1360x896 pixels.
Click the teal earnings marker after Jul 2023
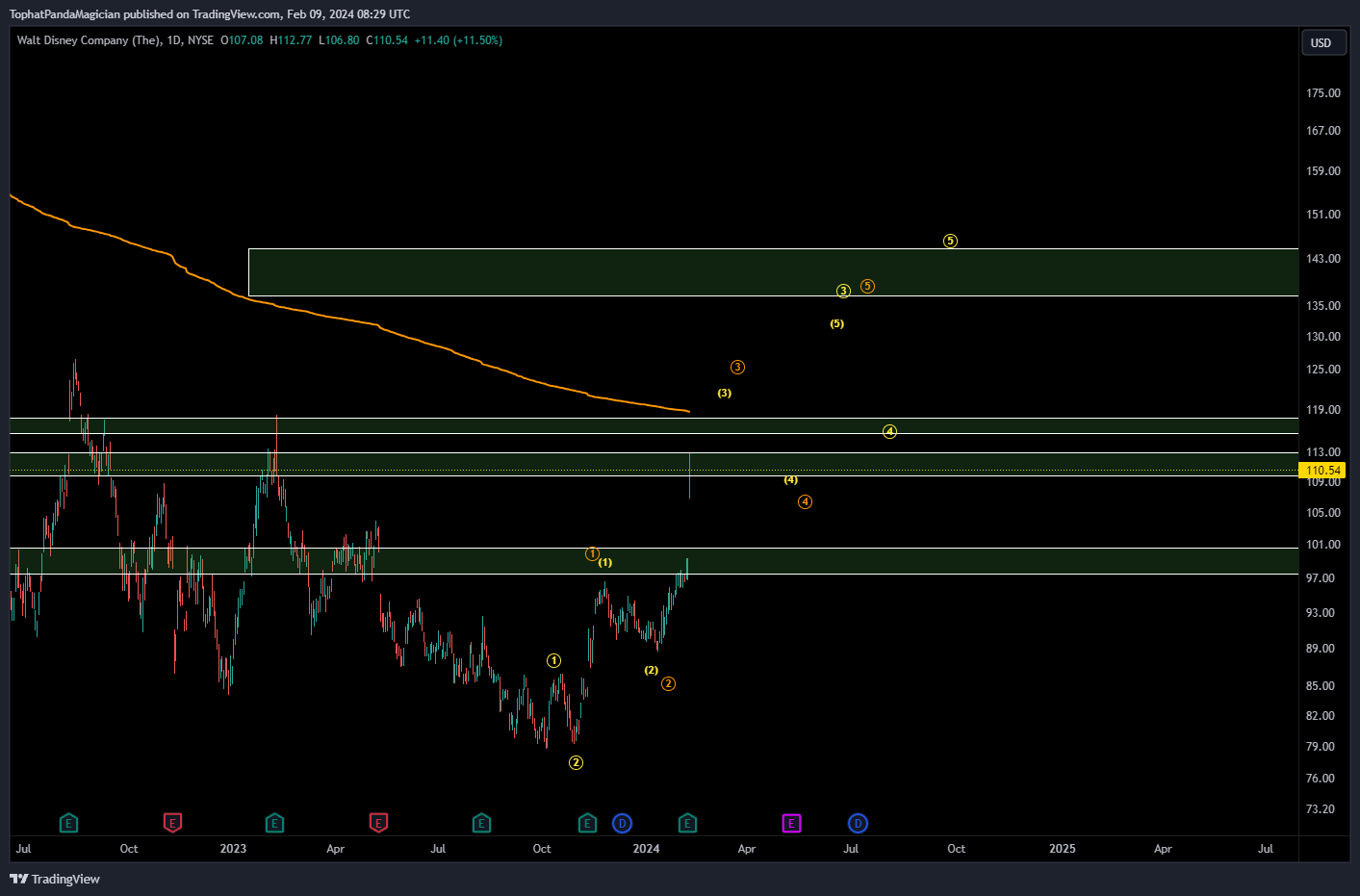pos(481,823)
